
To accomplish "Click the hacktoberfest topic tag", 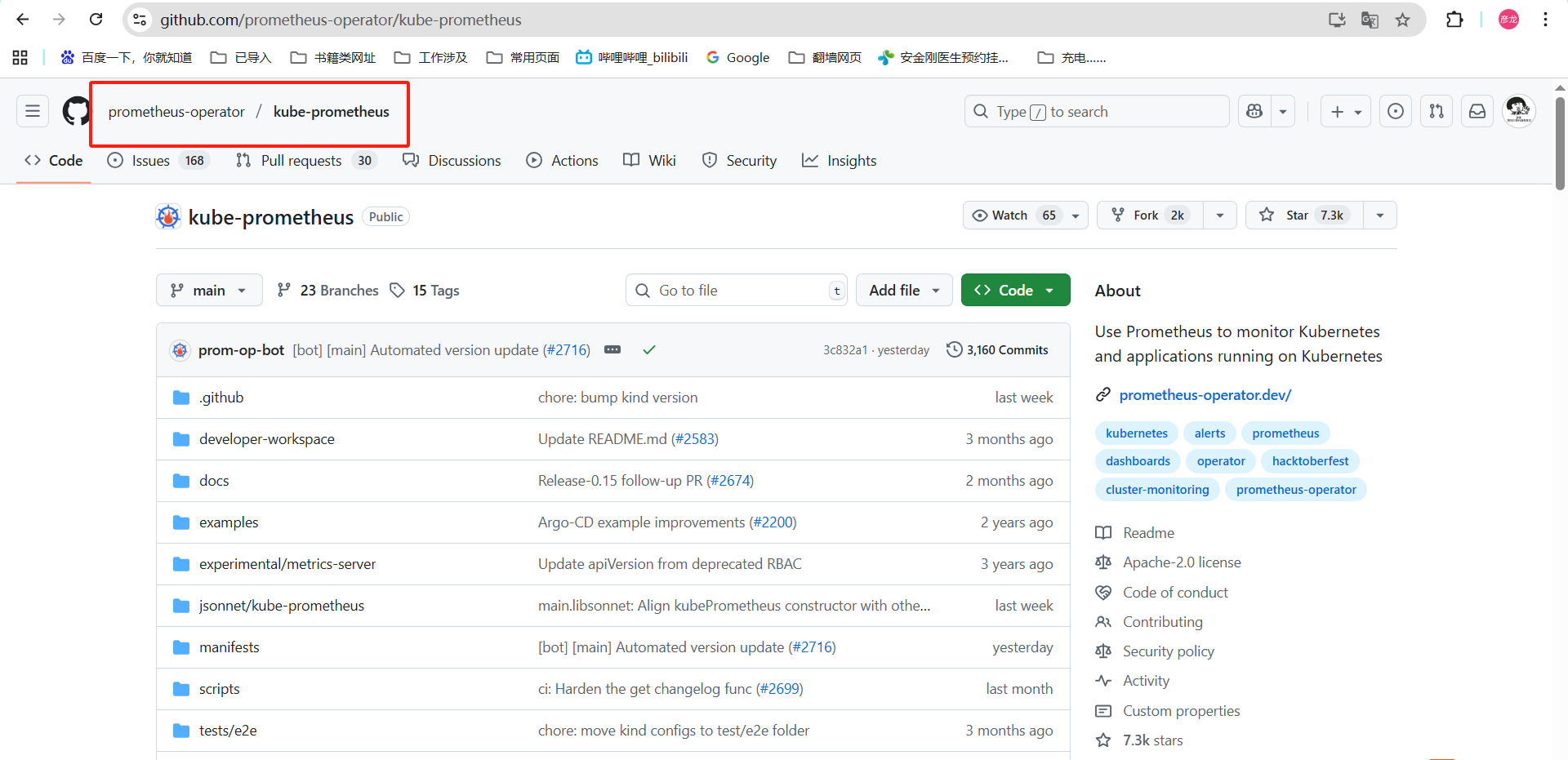I will click(x=1310, y=461).
